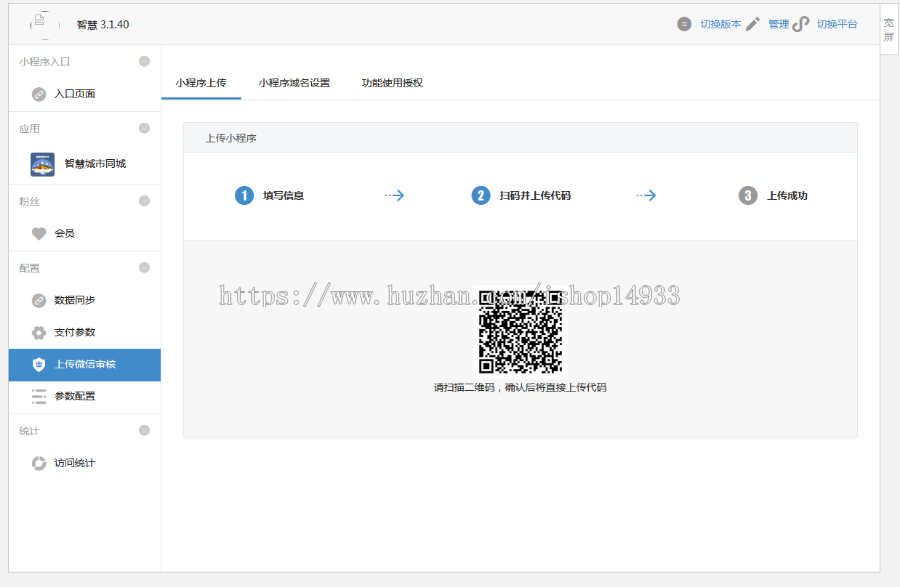Collapse the 粉丝 sidebar section
The image size is (900, 587).
coord(144,201)
